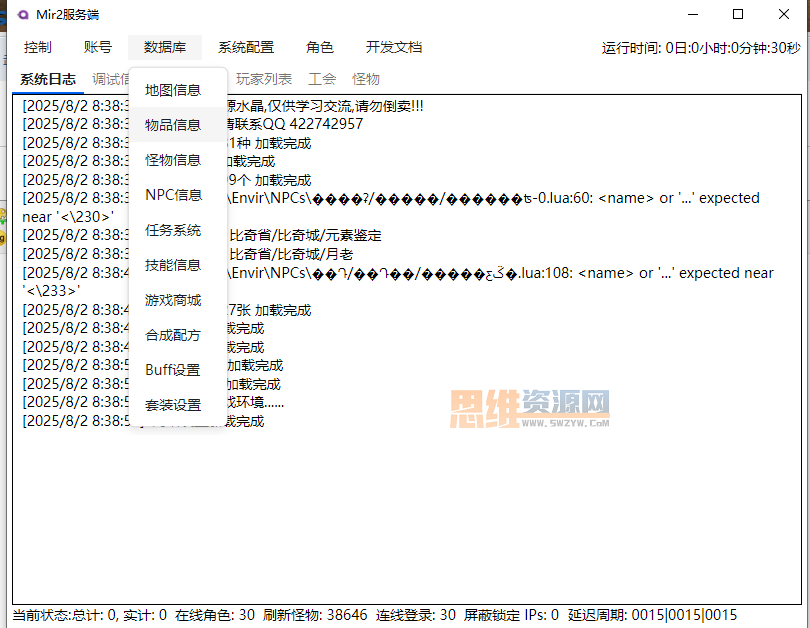Open the 系统配置 menu
Image resolution: width=810 pixels, height=628 pixels.
tap(246, 48)
